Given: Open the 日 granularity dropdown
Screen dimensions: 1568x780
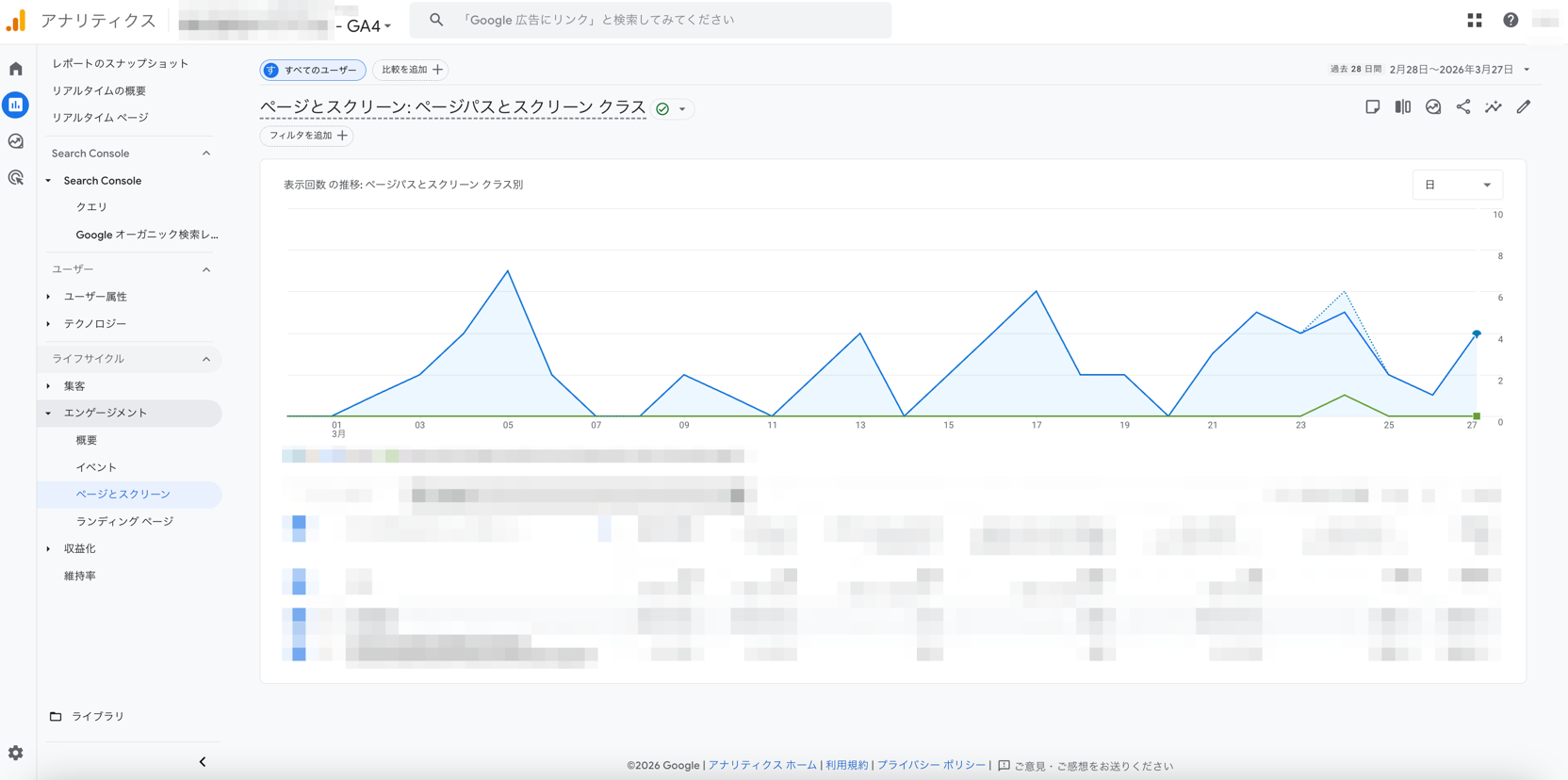Looking at the screenshot, I should coord(1457,185).
